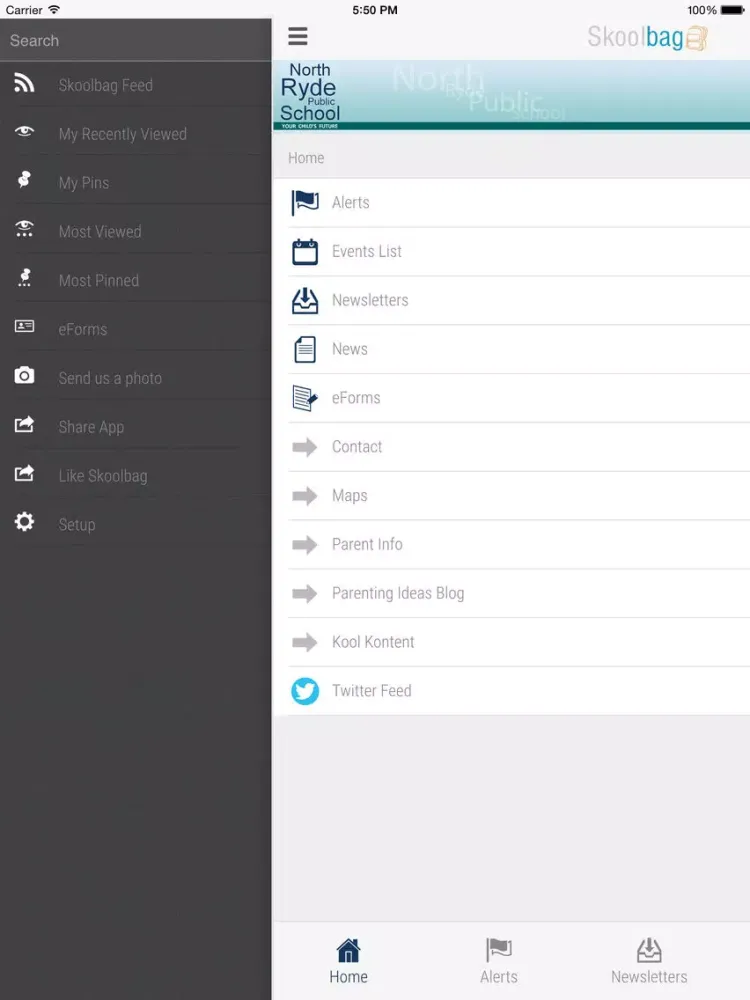Switch to the Home bottom tab

[348, 961]
